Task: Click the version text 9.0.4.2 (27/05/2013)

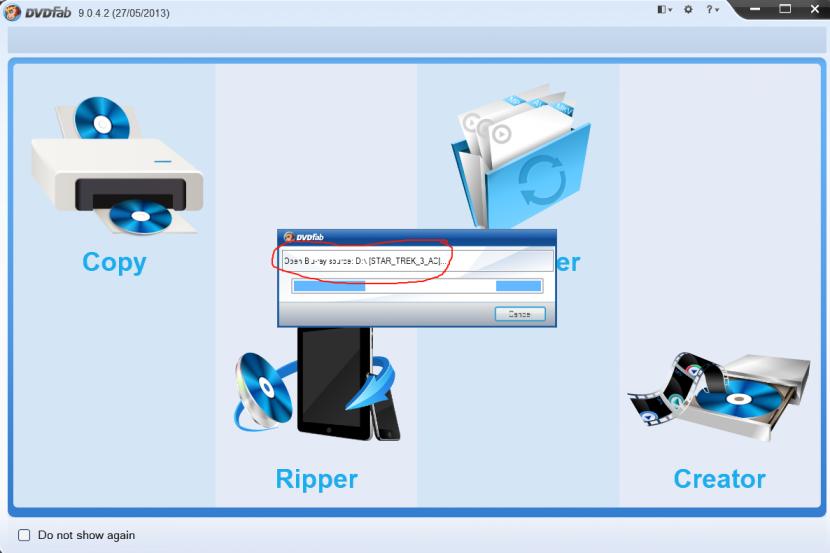Action: pos(124,13)
